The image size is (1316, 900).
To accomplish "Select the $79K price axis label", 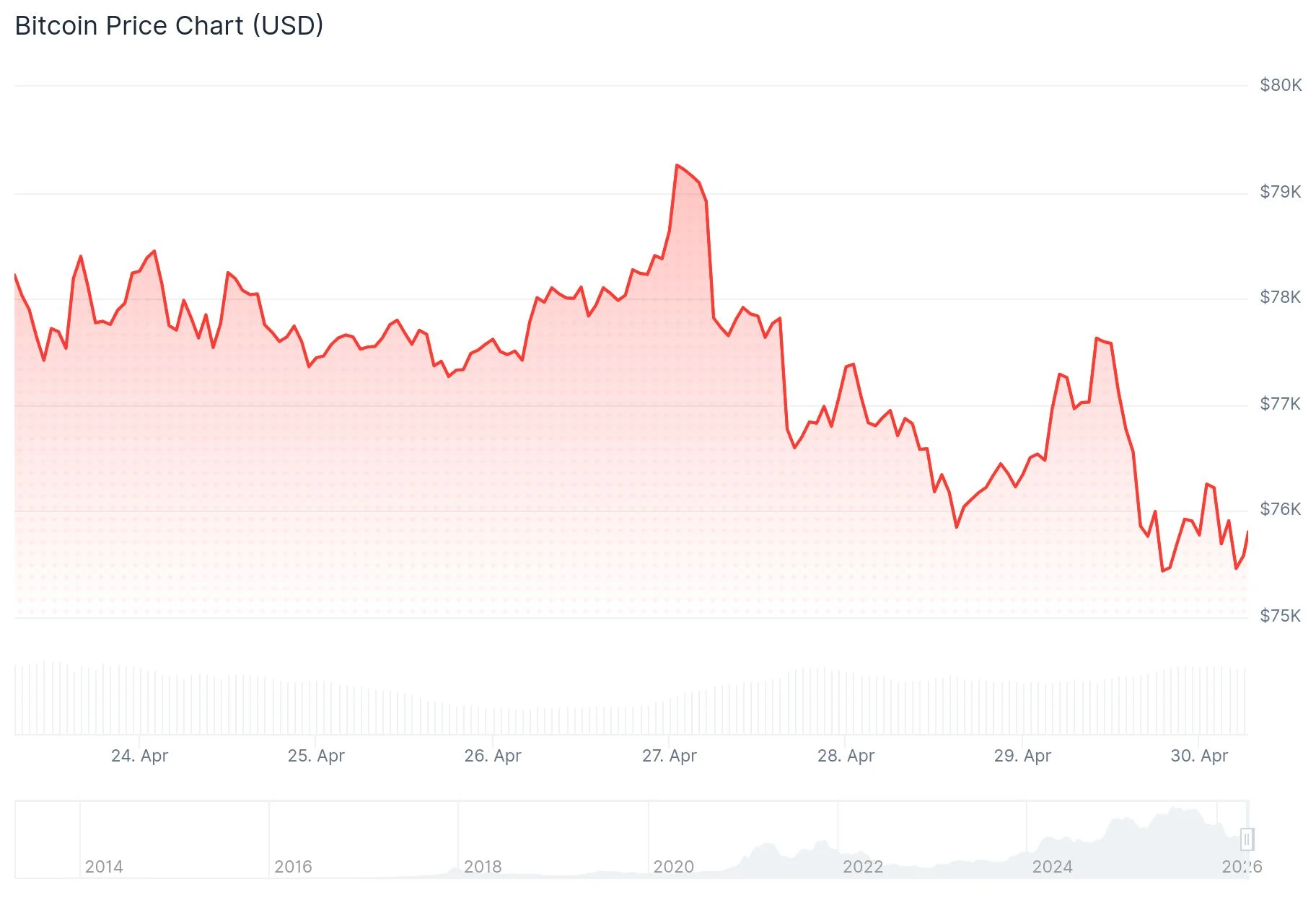I will pos(1281,192).
